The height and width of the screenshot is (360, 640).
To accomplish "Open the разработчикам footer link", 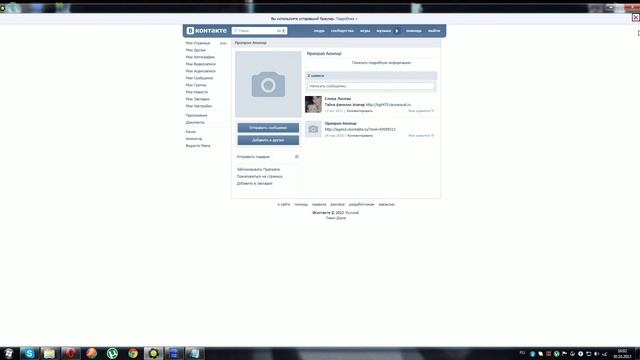I will pyautogui.click(x=361, y=204).
